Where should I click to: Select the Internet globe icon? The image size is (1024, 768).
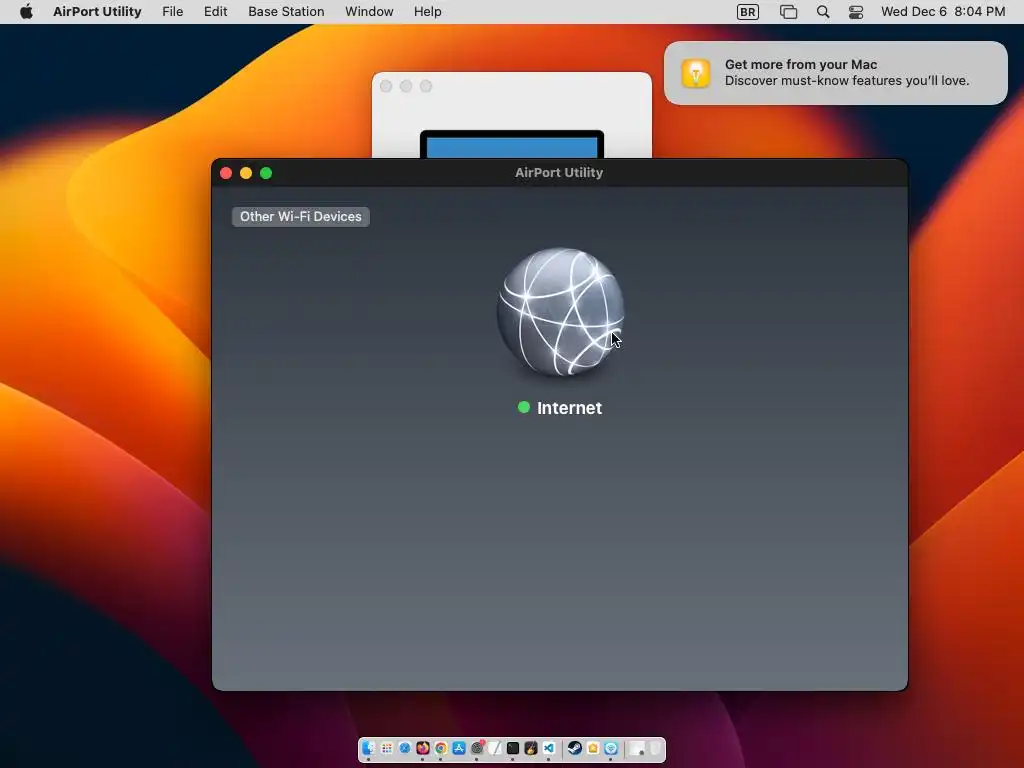click(560, 312)
